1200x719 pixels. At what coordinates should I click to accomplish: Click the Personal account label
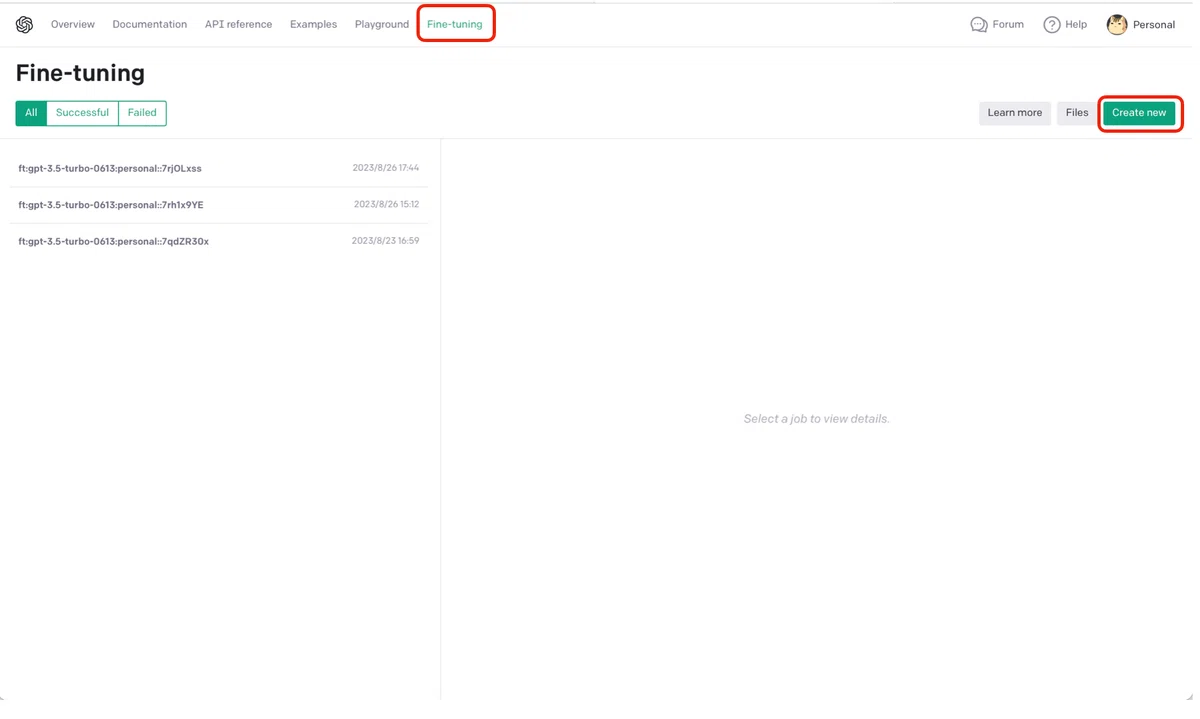(x=1154, y=25)
